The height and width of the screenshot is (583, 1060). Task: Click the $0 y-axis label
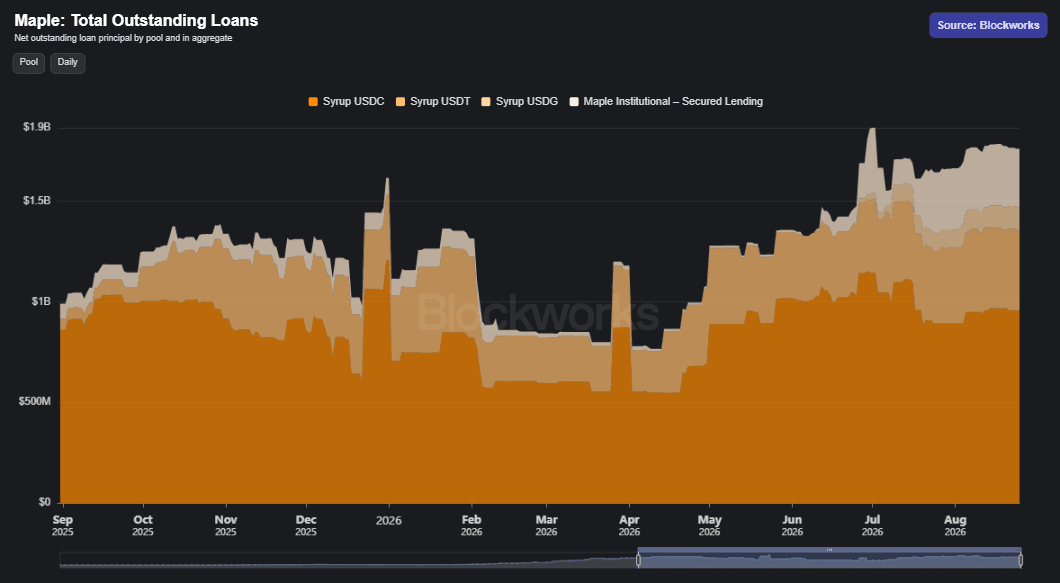pos(45,502)
